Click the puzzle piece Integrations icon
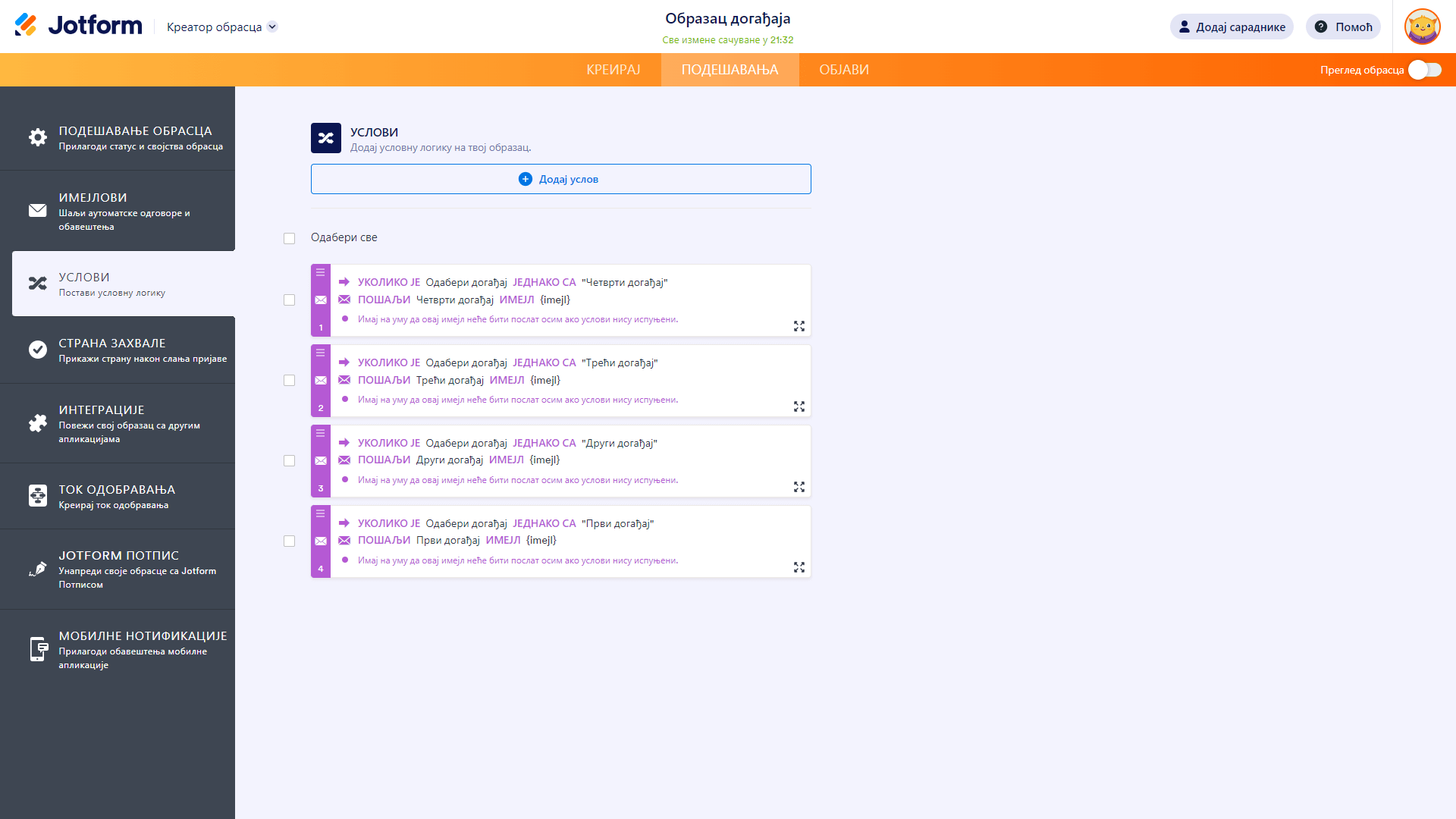Screen dimensions: 1456x819 38,423
